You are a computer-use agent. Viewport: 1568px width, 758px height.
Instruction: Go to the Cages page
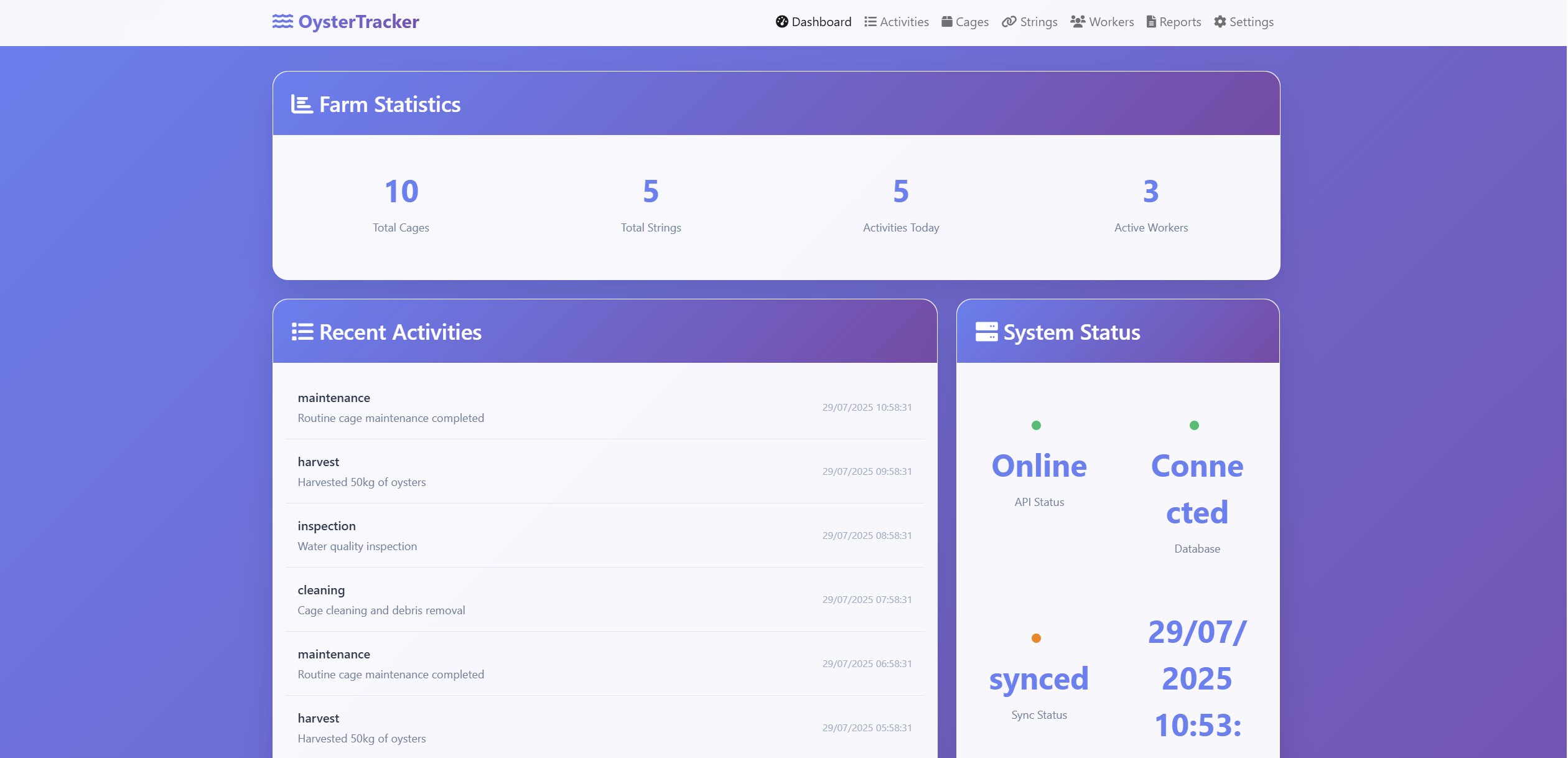coord(965,22)
